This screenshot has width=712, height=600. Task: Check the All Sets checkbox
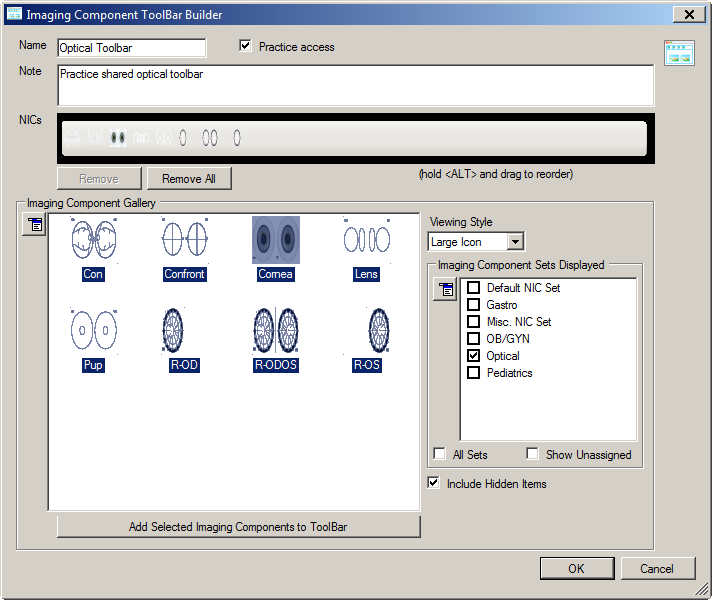click(440, 454)
